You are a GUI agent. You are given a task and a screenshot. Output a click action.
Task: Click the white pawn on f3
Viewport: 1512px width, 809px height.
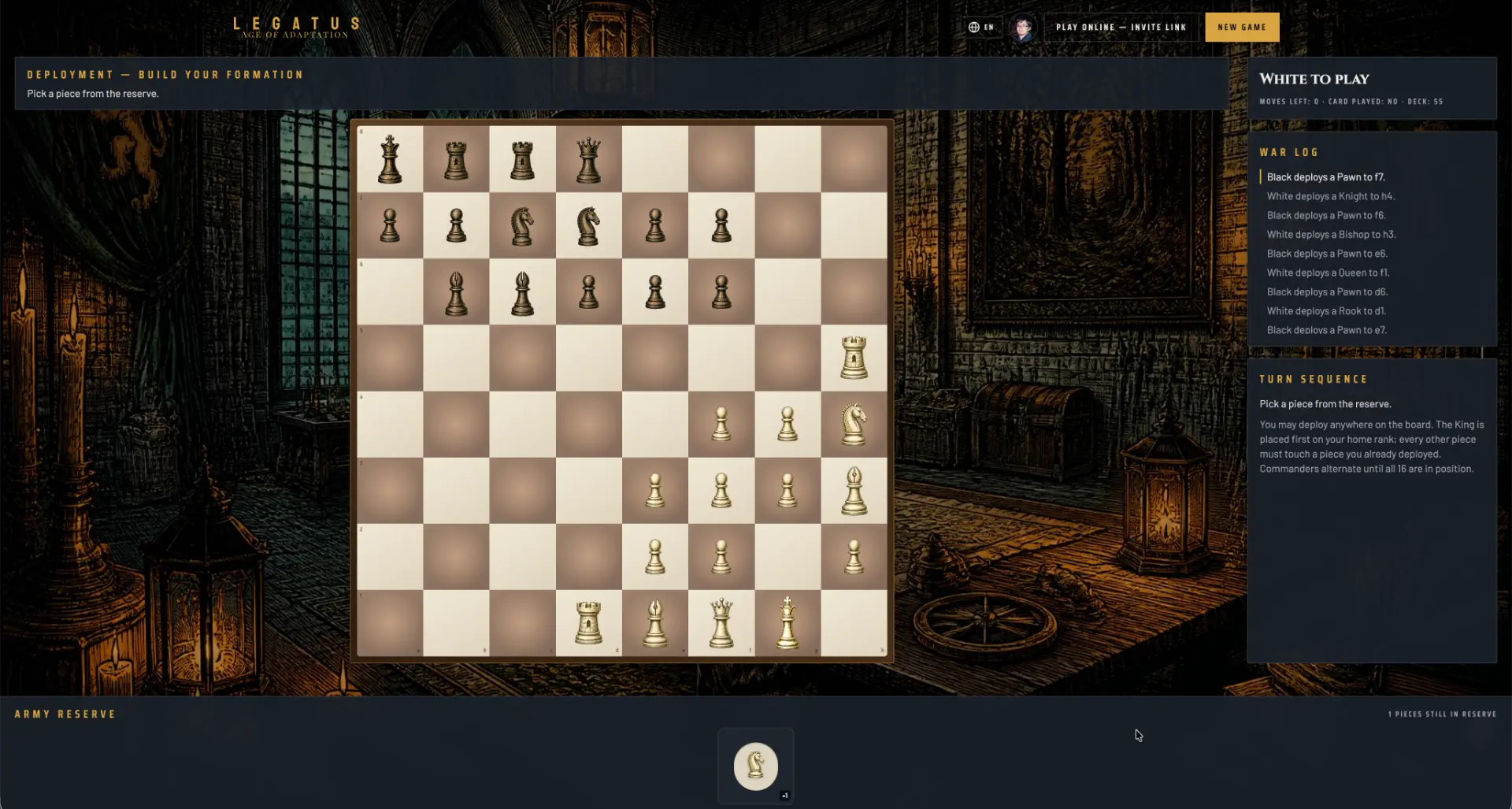(721, 490)
